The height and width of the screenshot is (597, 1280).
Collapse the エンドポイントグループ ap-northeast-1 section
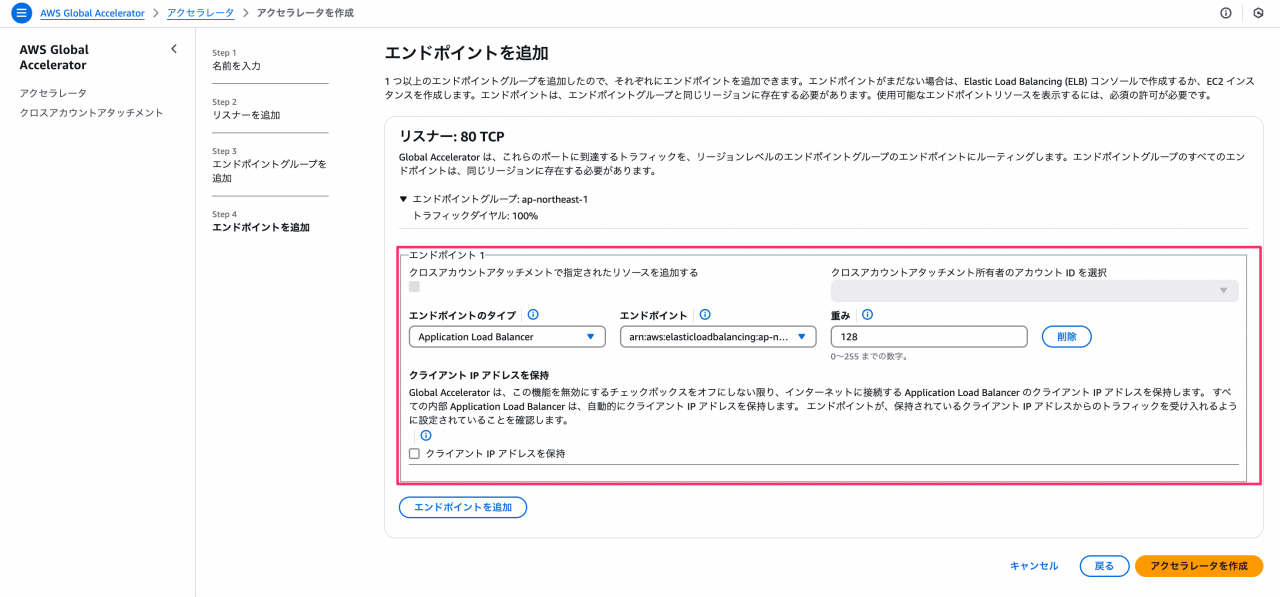(403, 199)
